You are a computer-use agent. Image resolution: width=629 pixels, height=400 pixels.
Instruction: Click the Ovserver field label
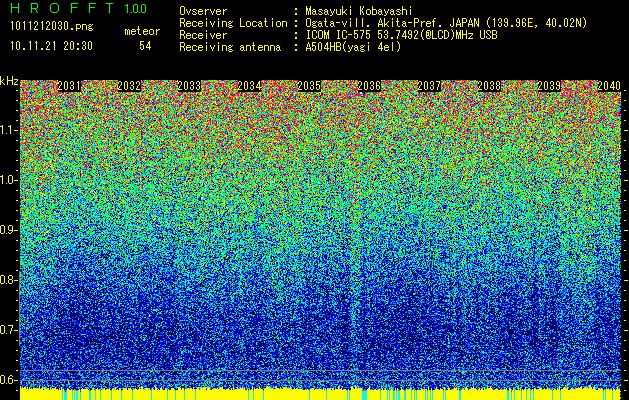(203, 11)
